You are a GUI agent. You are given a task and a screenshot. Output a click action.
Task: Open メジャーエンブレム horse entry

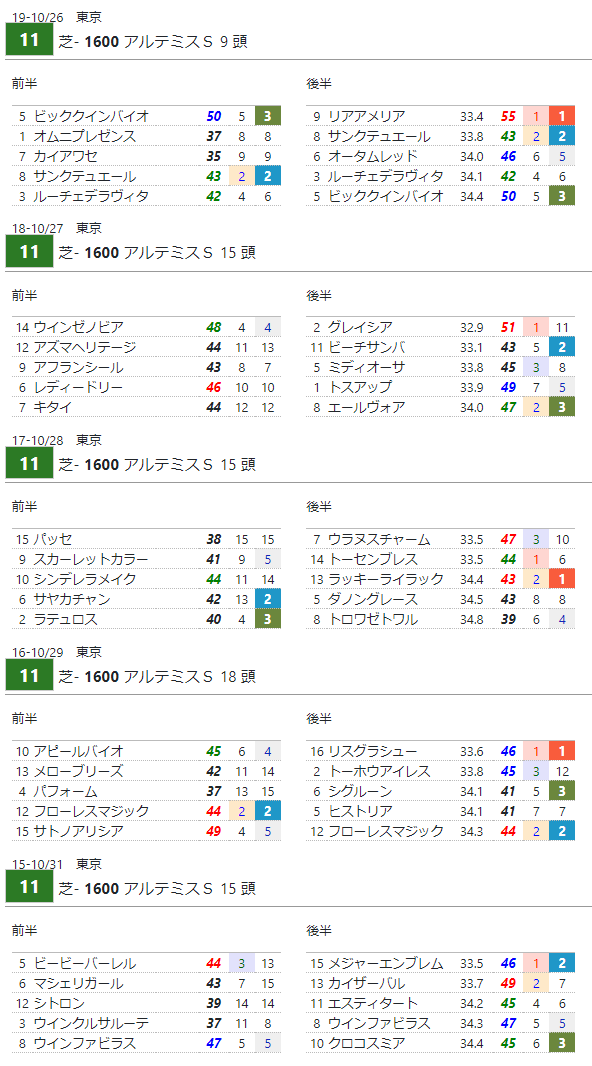(385, 963)
